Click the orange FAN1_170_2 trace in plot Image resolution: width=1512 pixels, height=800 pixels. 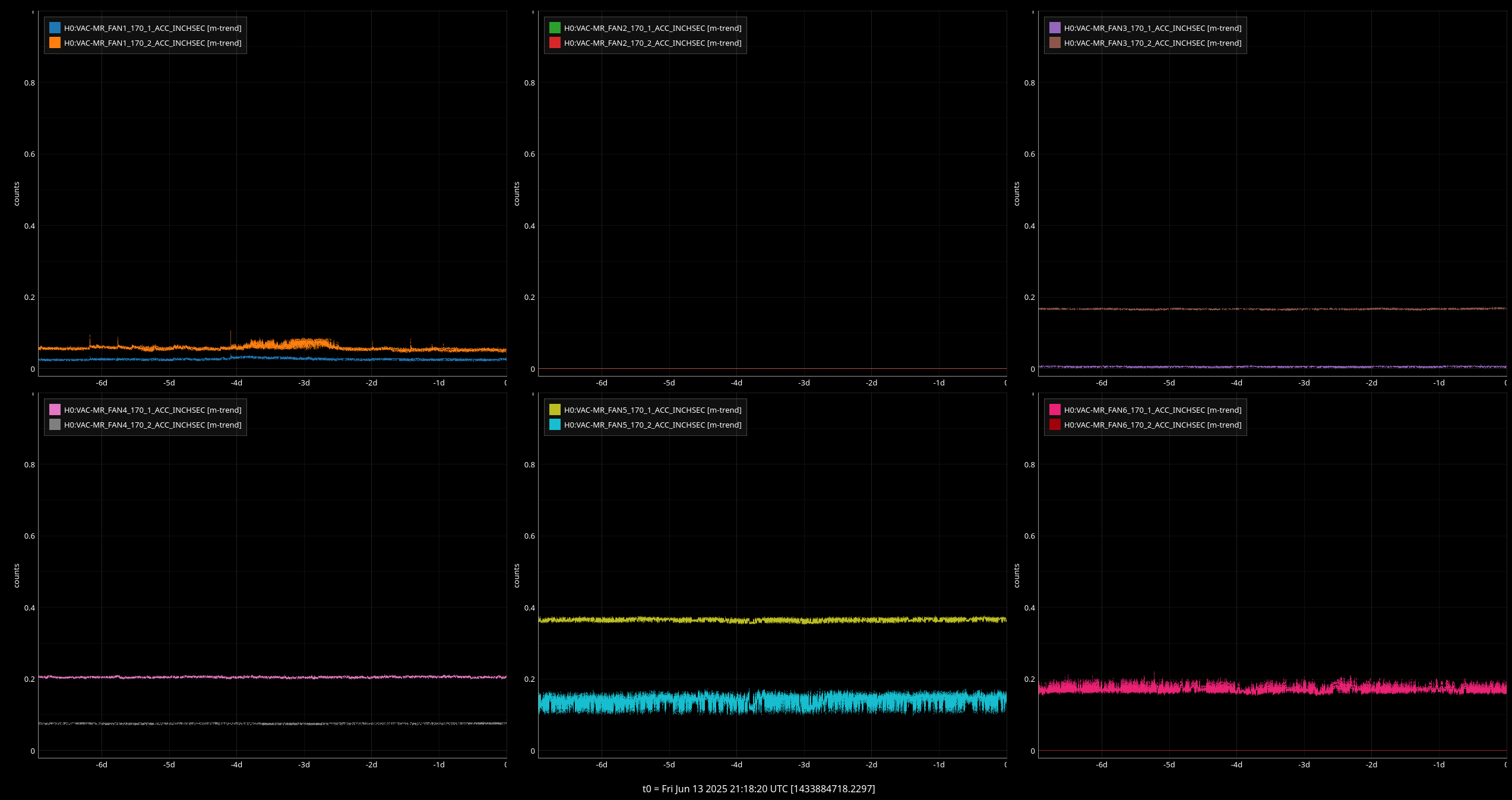[x=273, y=346]
